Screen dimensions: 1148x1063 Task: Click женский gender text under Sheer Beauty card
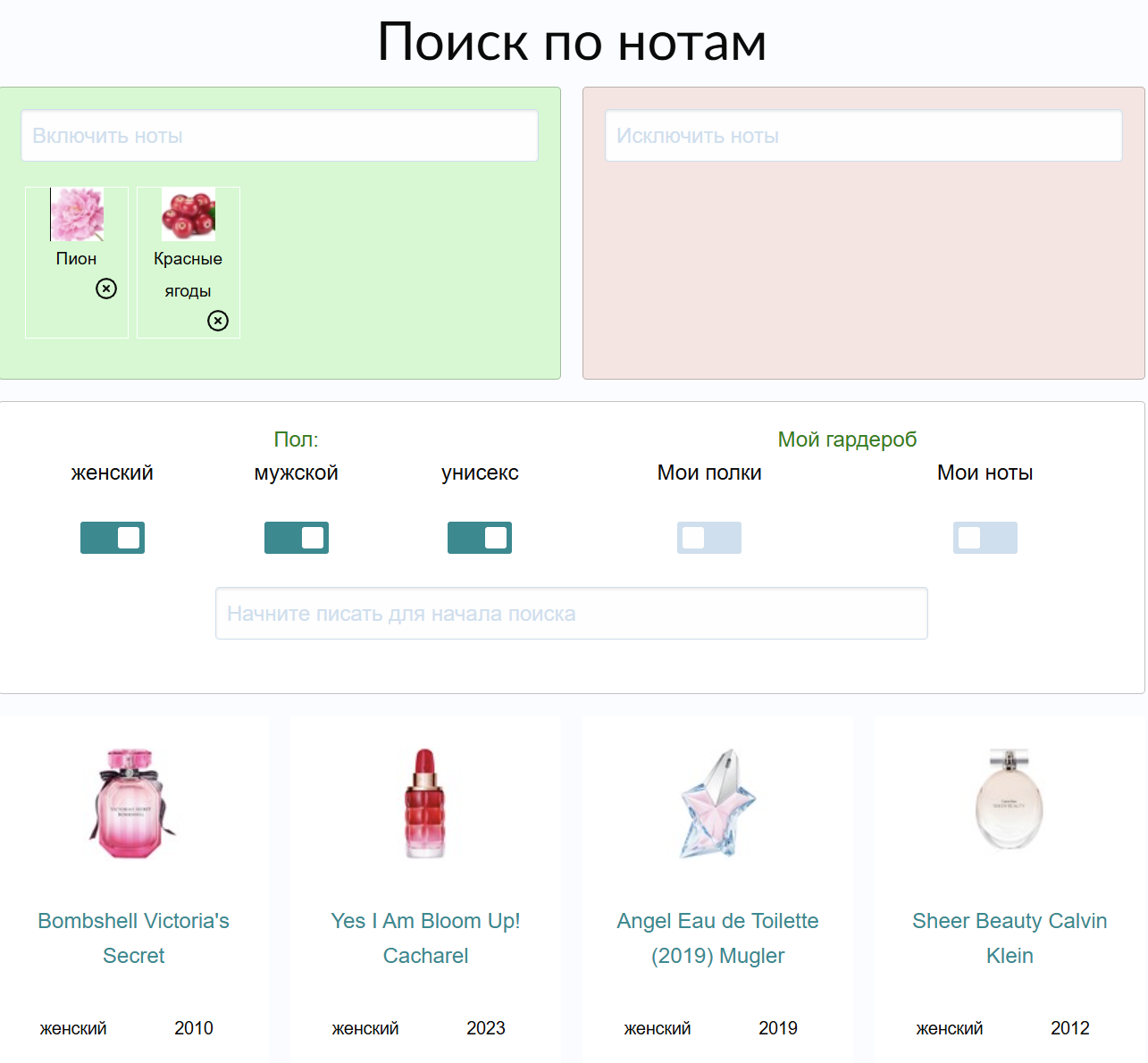click(950, 1029)
